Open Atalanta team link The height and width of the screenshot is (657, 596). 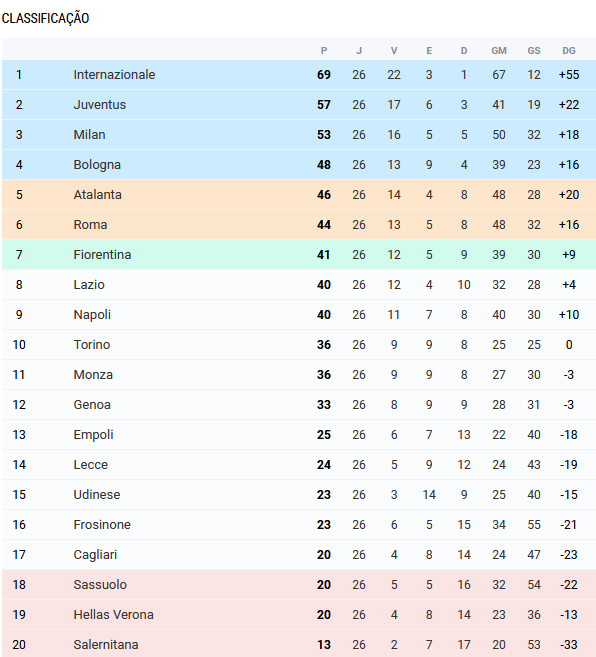click(98, 194)
